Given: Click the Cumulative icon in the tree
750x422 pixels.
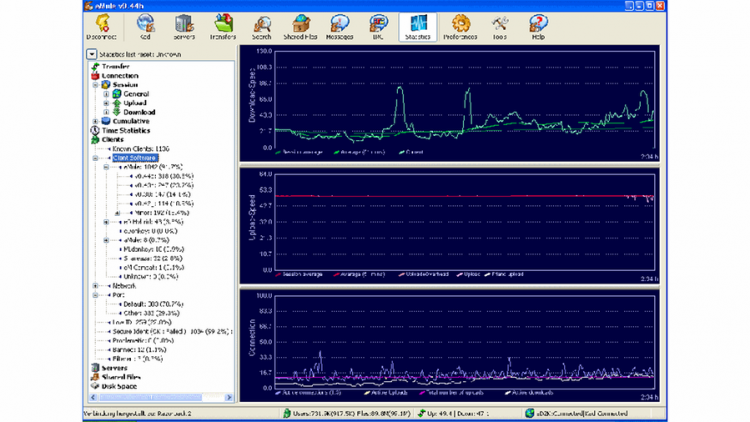Looking at the screenshot, I should click(106, 121).
